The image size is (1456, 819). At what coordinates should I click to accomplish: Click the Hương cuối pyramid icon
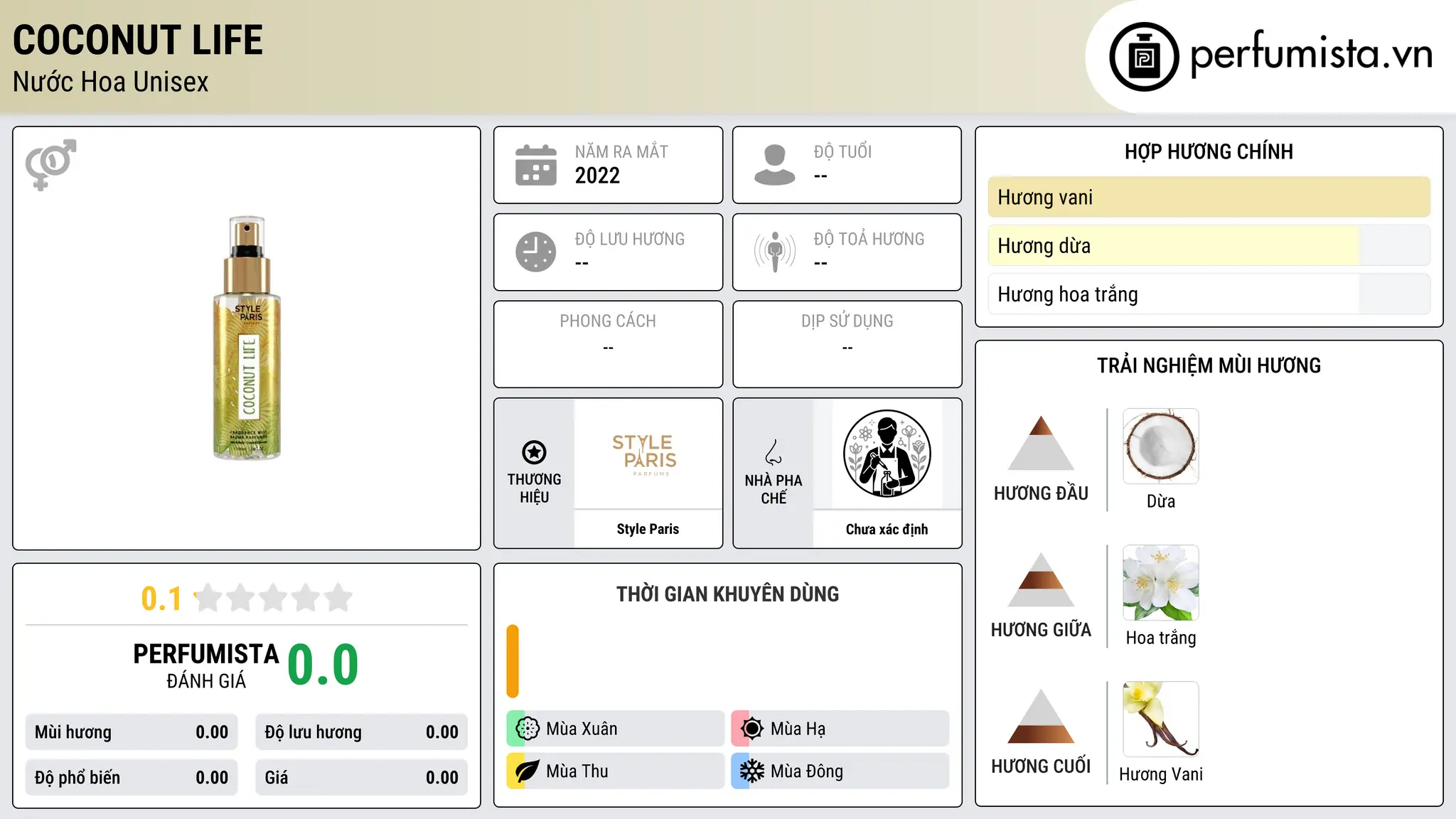click(1041, 716)
